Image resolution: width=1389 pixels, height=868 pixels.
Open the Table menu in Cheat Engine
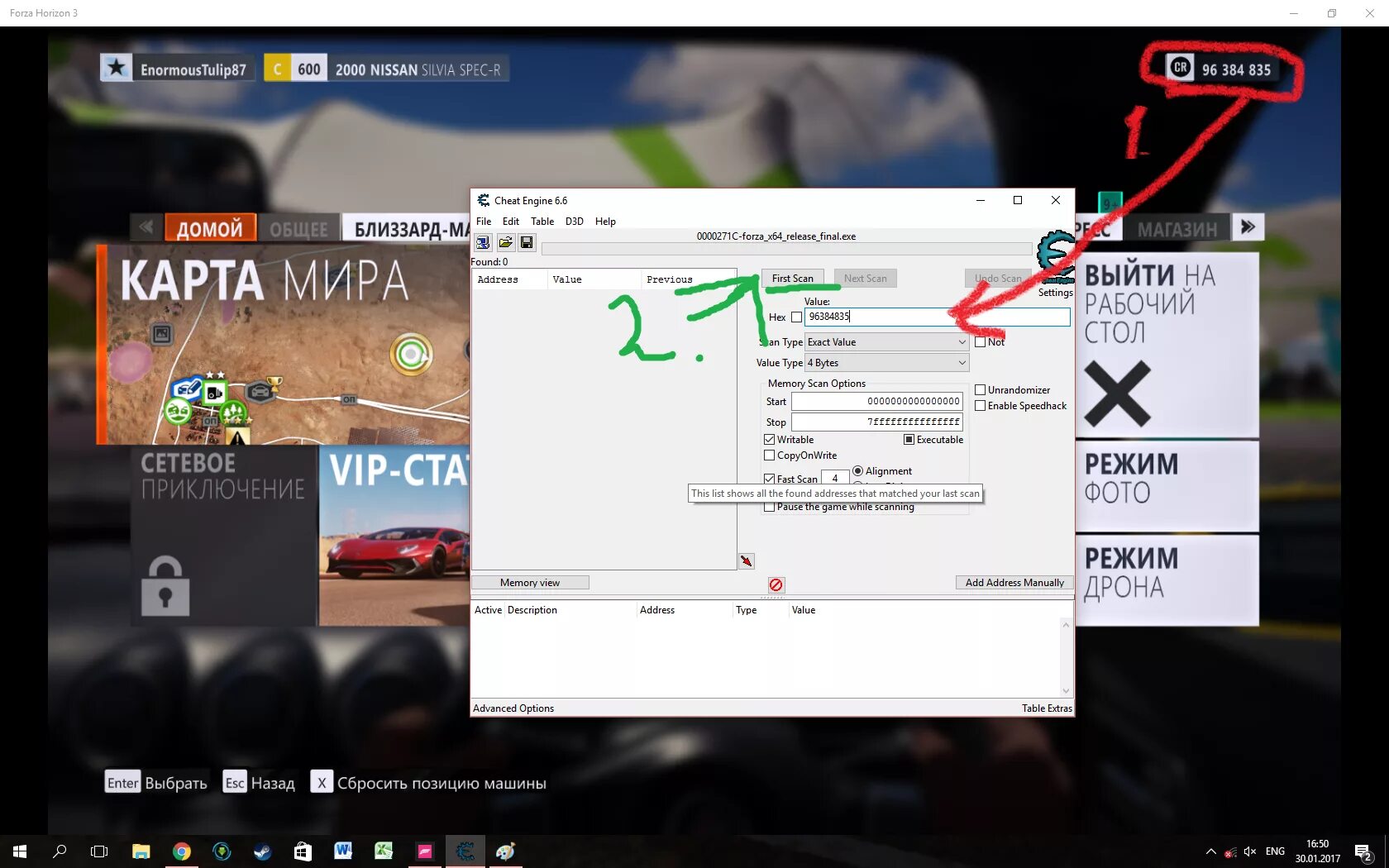[x=542, y=222]
